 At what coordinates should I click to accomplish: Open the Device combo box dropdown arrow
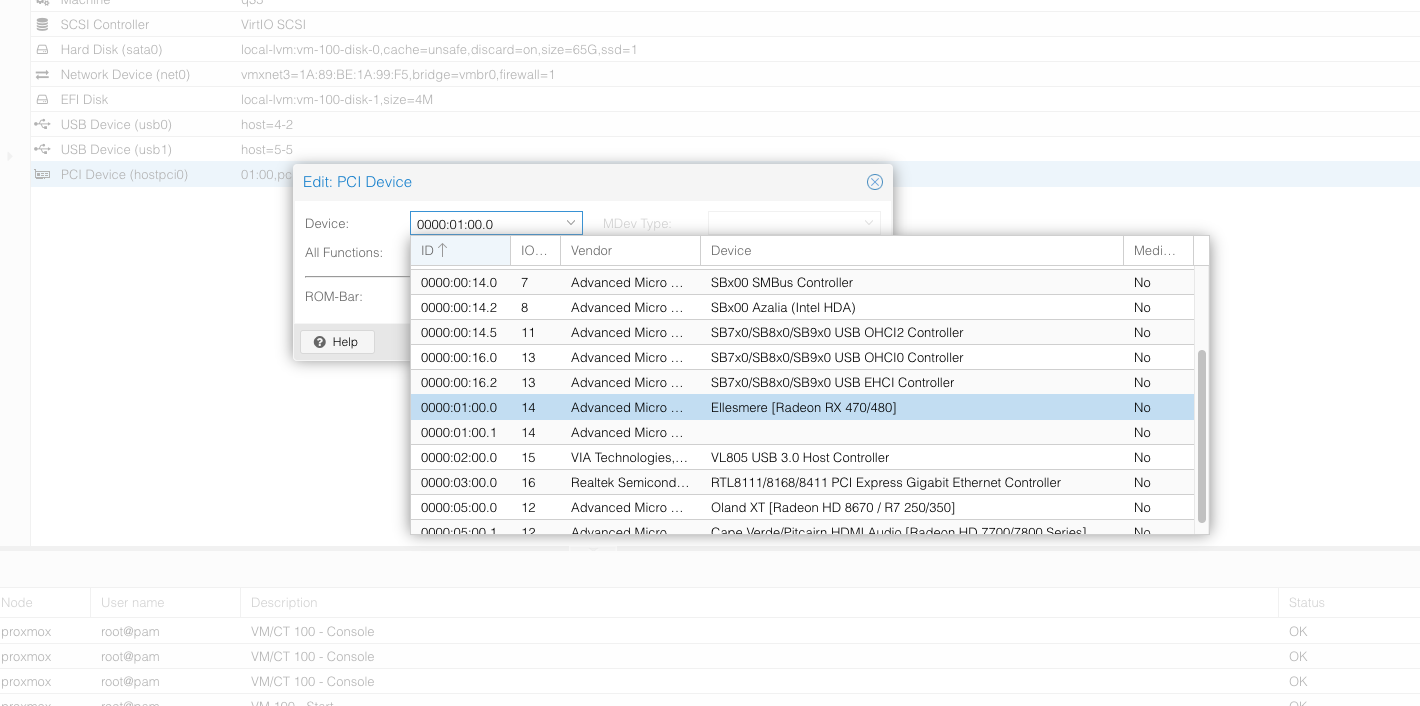tap(571, 224)
